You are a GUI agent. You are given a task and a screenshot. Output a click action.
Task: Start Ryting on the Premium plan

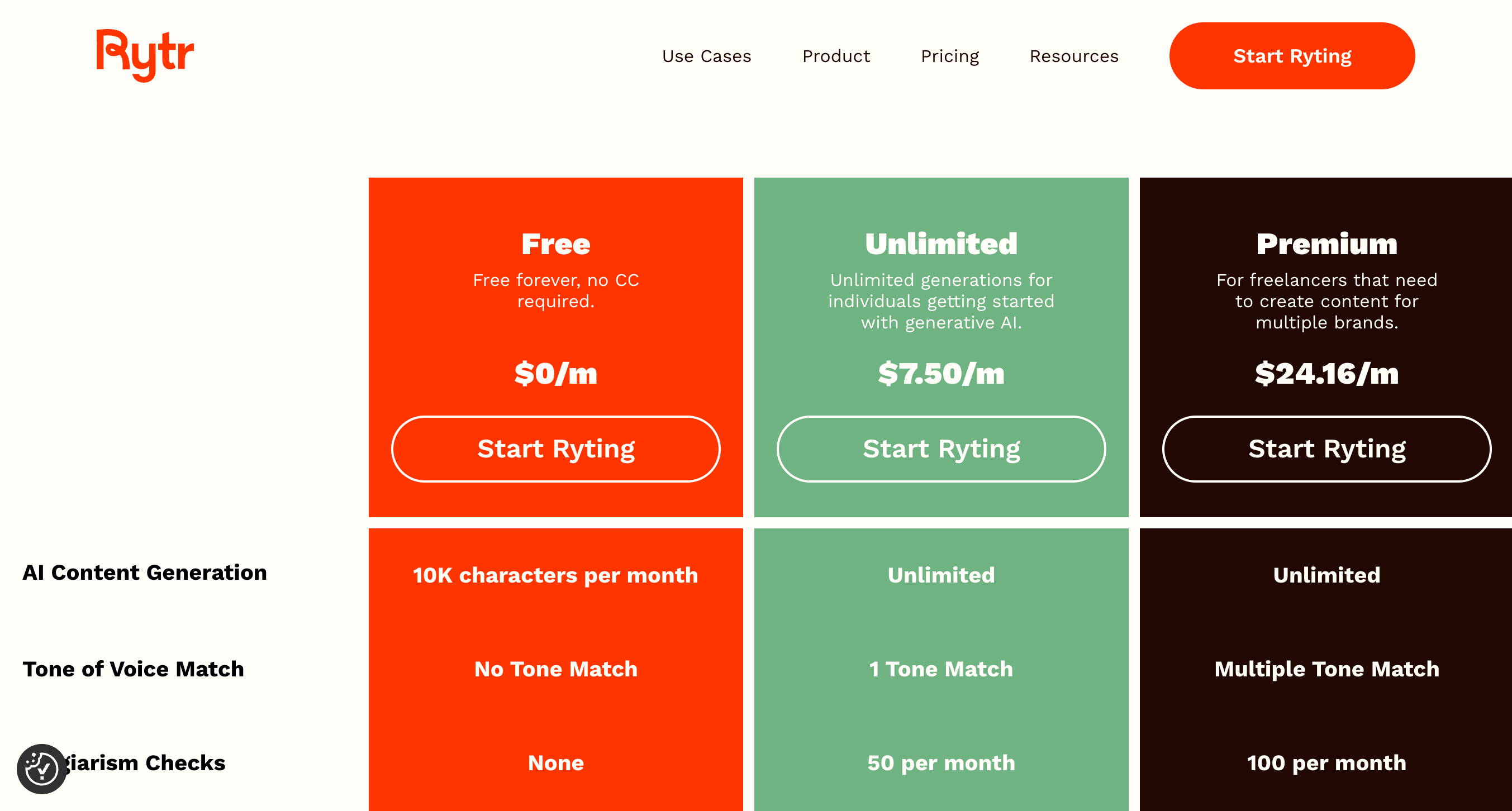(x=1326, y=449)
